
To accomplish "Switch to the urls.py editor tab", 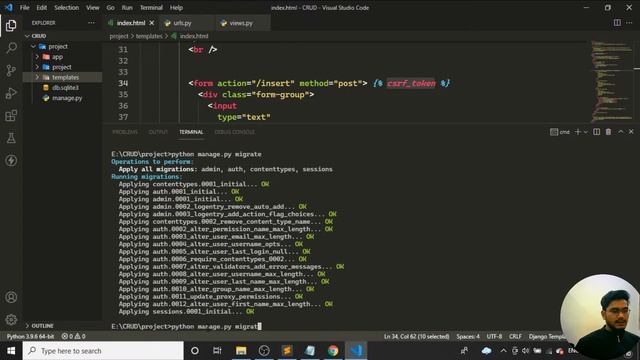I will 187,23.
